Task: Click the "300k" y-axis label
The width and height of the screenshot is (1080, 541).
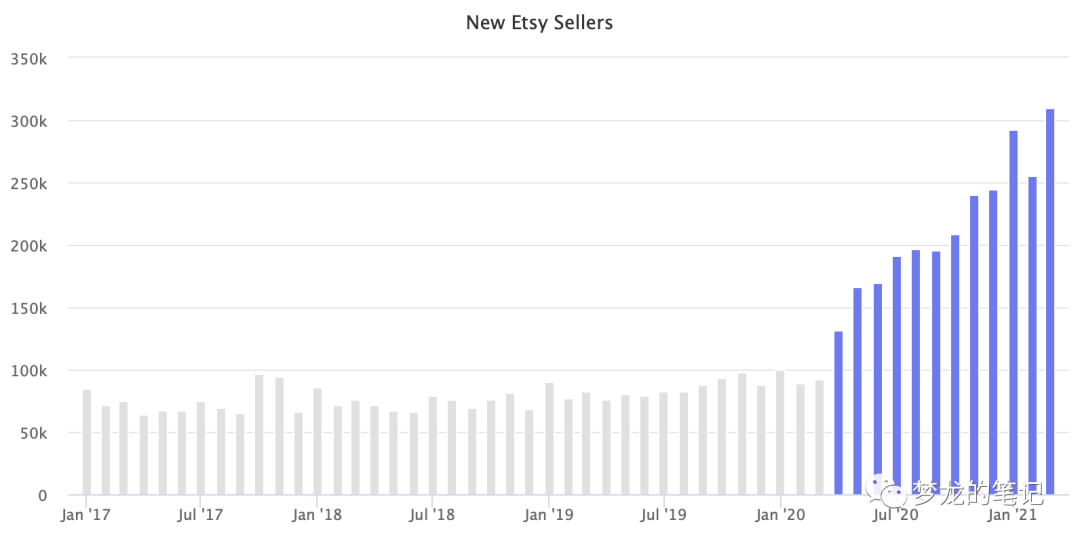Action: pyautogui.click(x=28, y=121)
